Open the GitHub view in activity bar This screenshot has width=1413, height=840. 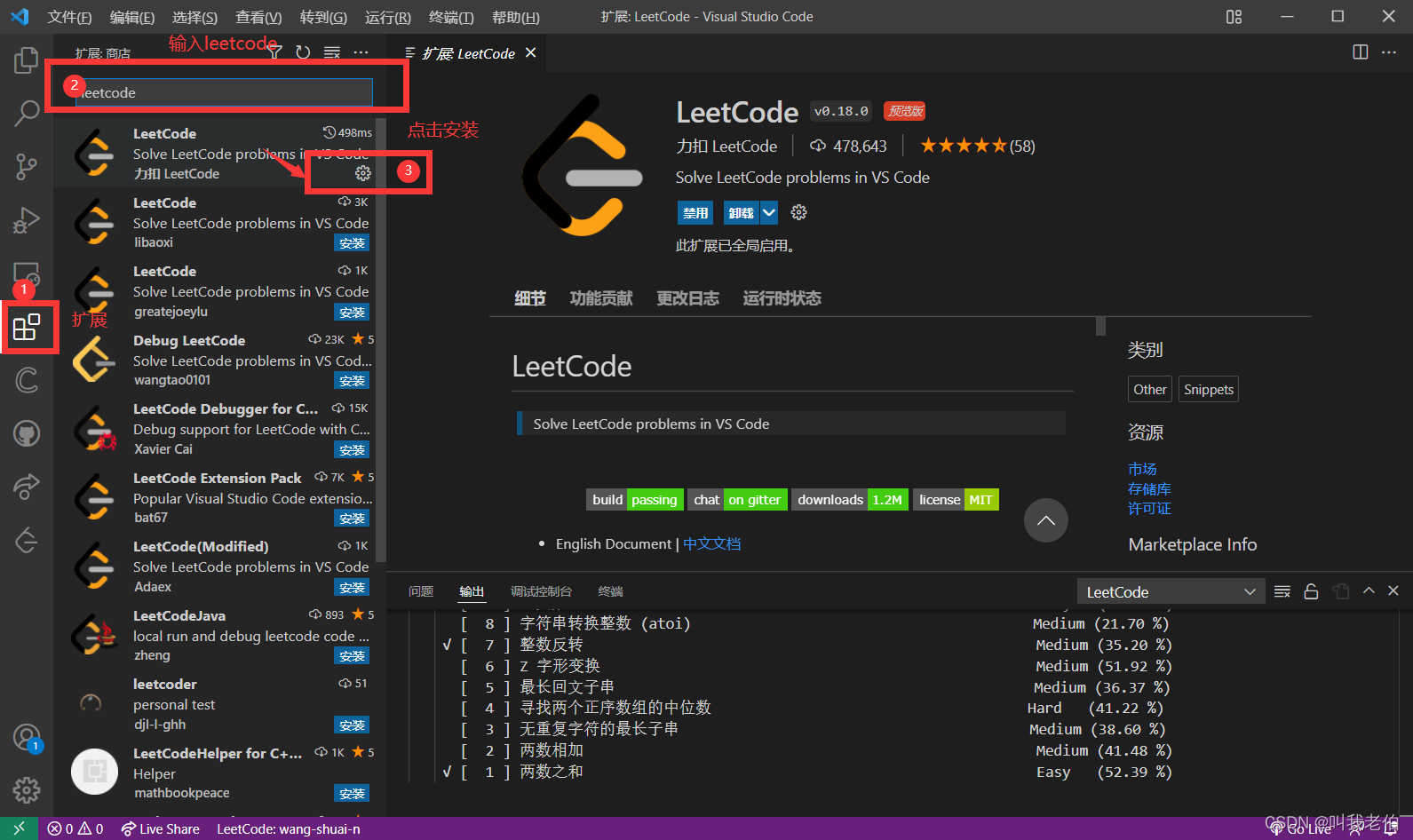pyautogui.click(x=27, y=433)
